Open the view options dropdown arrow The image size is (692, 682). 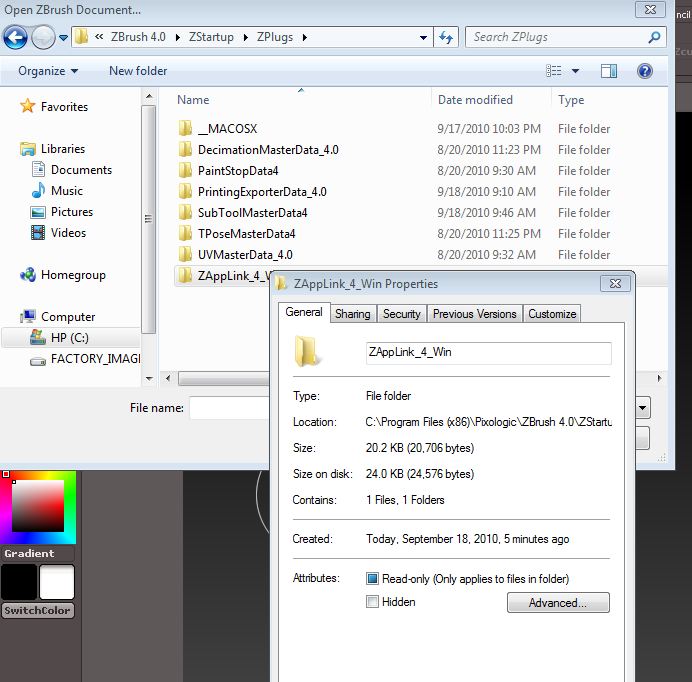point(575,71)
